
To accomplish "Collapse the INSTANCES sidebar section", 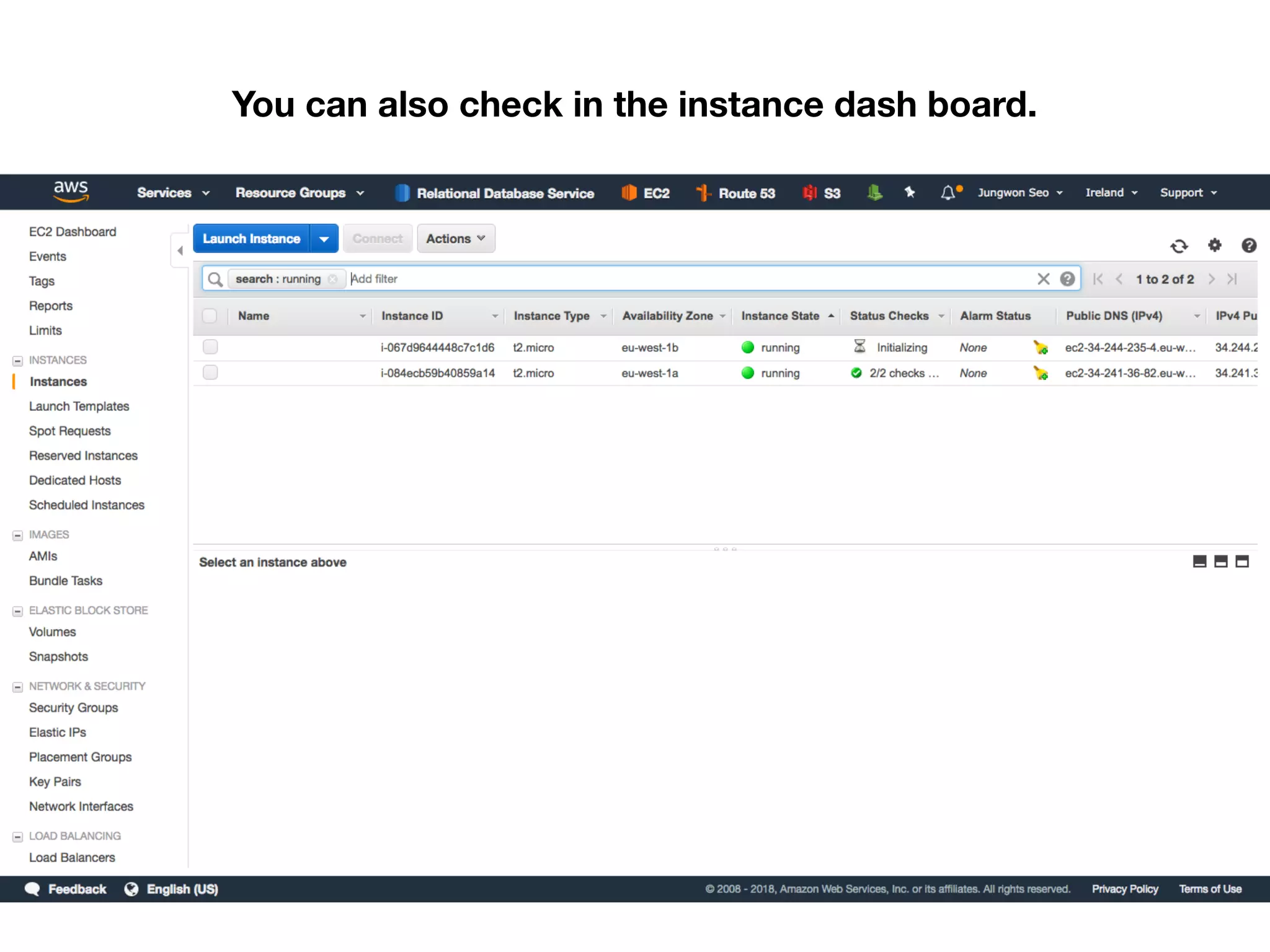I will click(17, 361).
